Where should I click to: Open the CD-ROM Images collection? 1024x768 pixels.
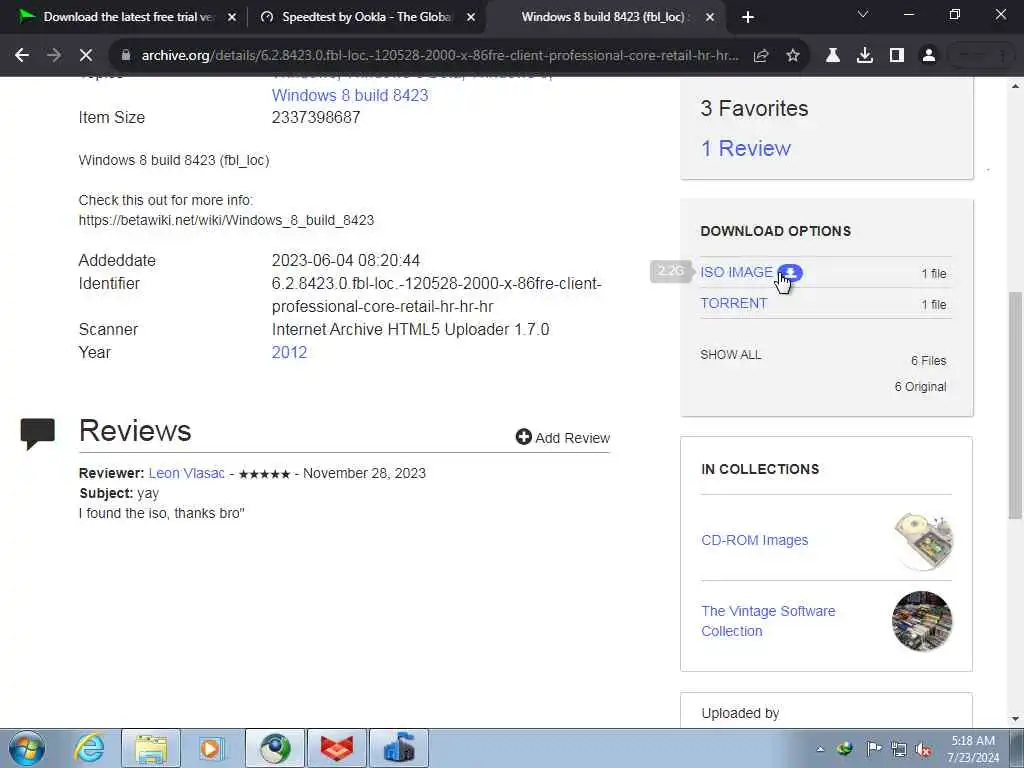click(x=754, y=540)
